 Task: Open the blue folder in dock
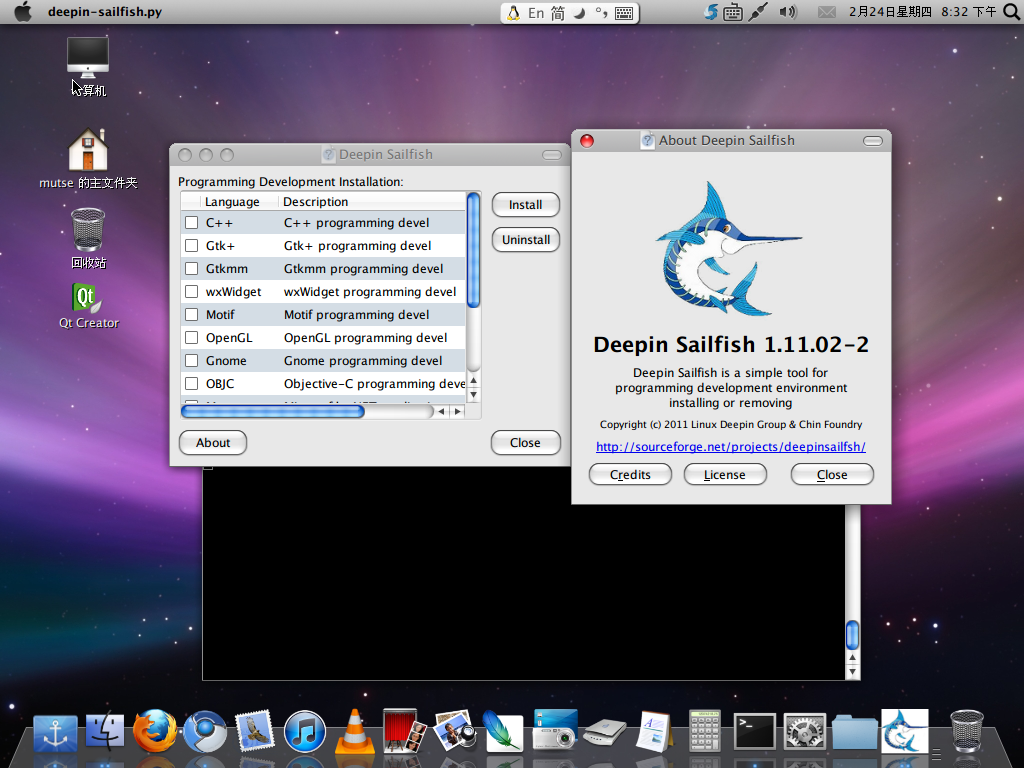click(855, 733)
